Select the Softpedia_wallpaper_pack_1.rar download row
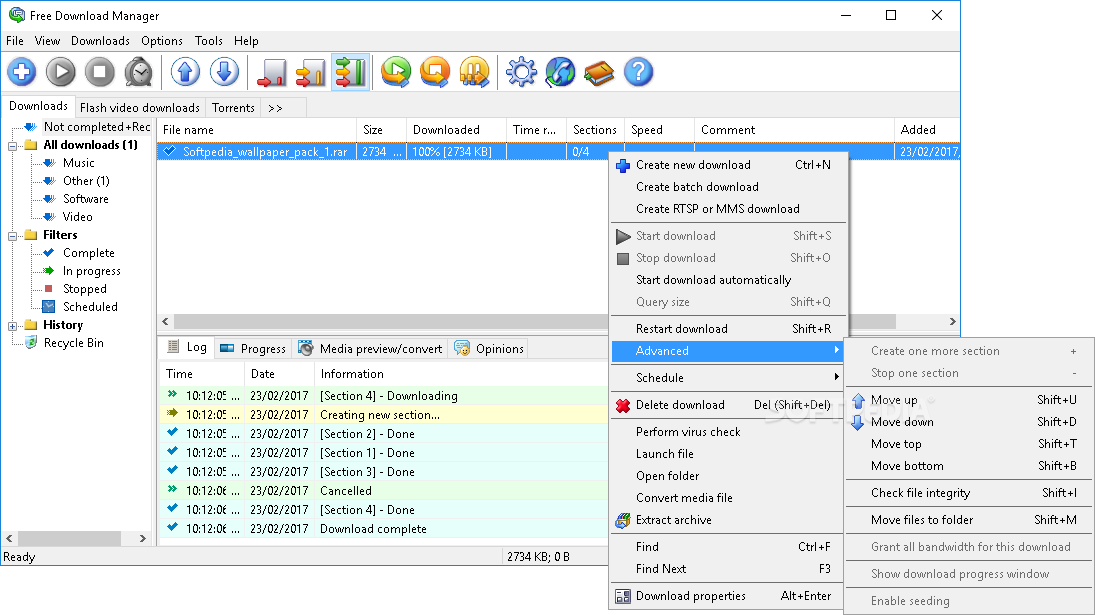Image resolution: width=1095 pixels, height=615 pixels. (558, 151)
